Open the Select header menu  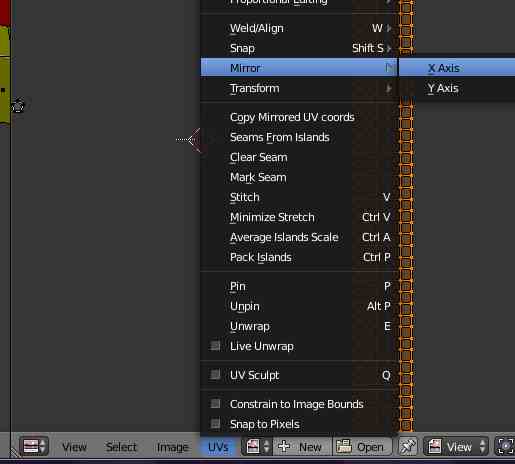coord(121,447)
